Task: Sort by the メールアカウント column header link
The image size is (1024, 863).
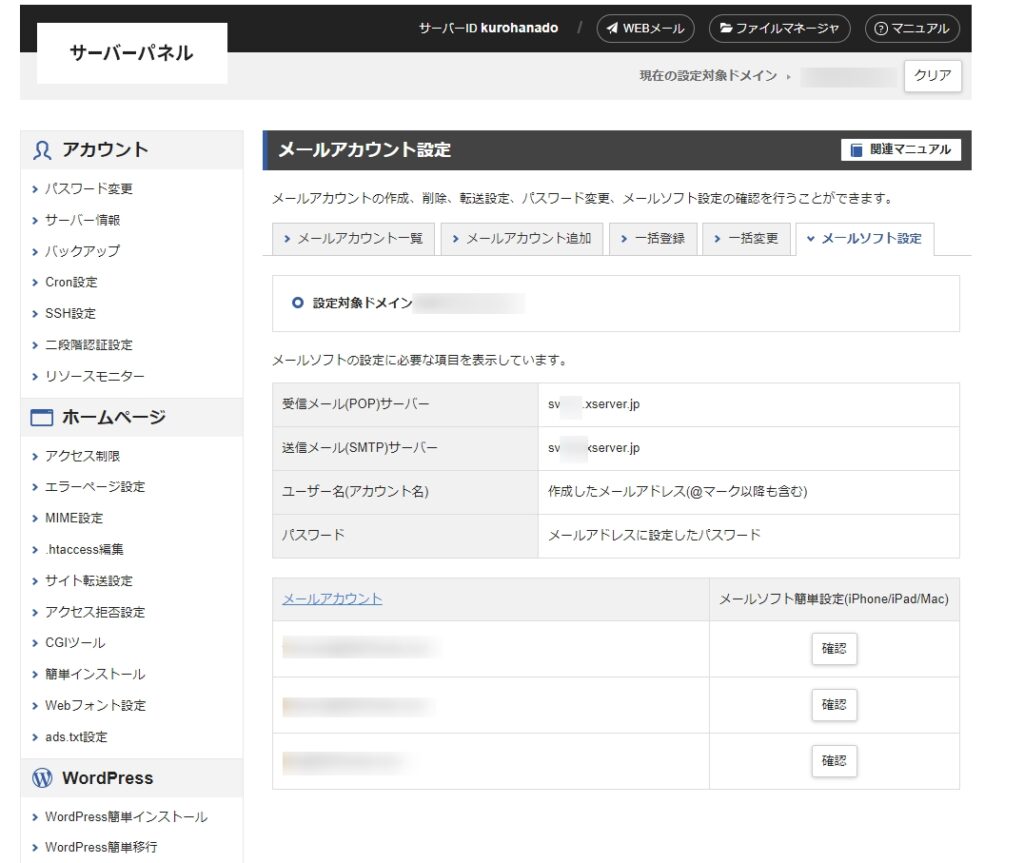Action: [x=332, y=599]
